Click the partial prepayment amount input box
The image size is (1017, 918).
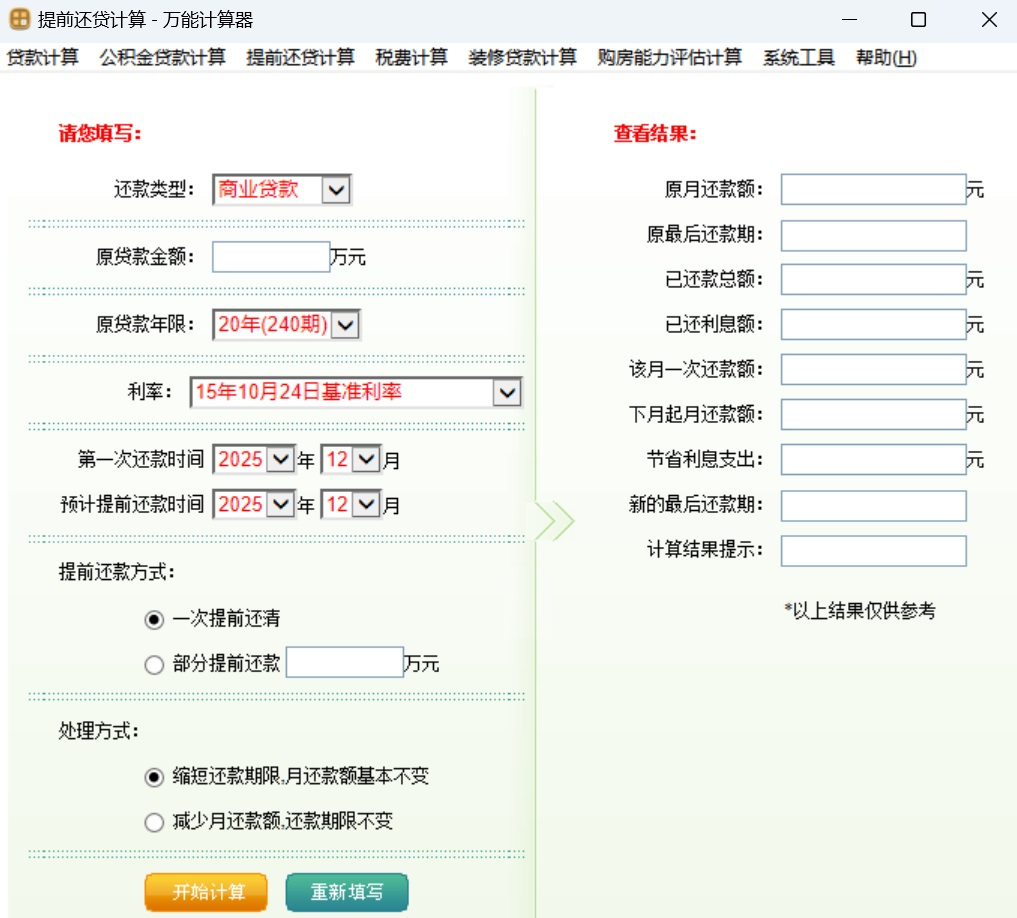(344, 661)
